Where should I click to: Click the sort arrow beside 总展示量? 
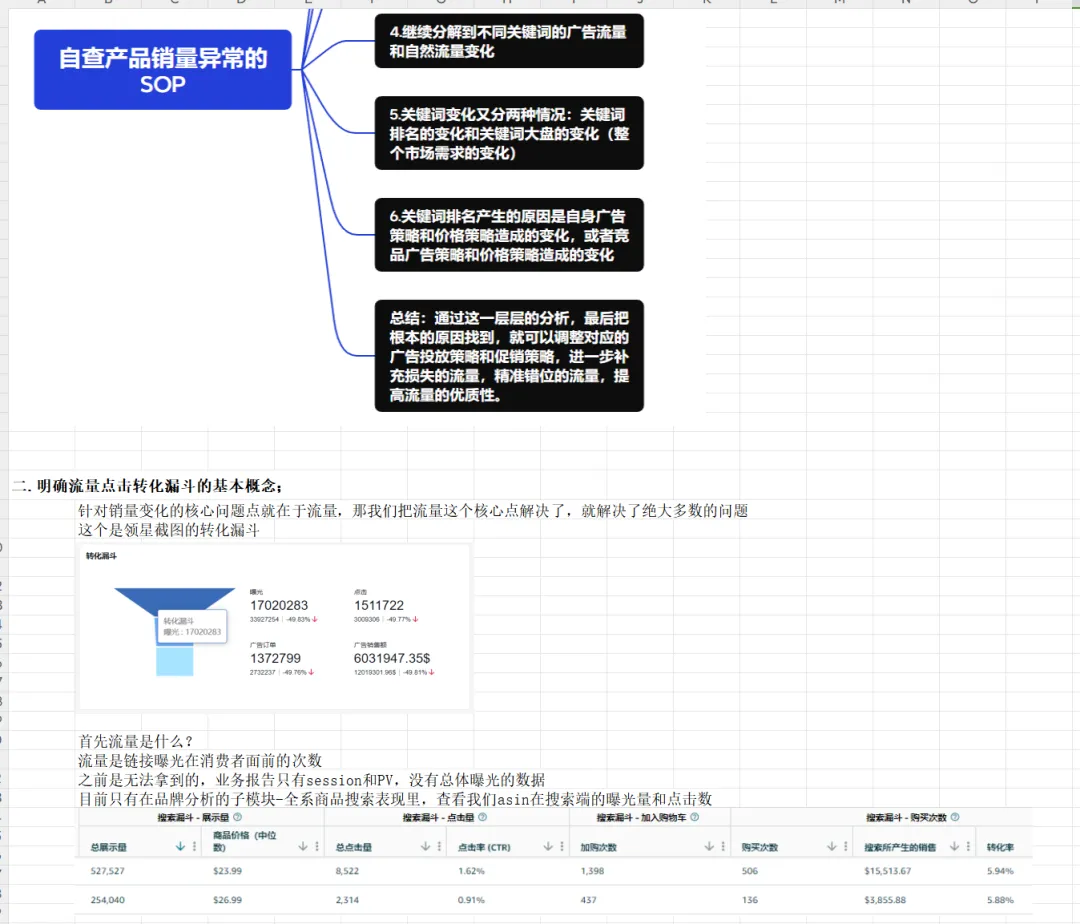[x=180, y=846]
